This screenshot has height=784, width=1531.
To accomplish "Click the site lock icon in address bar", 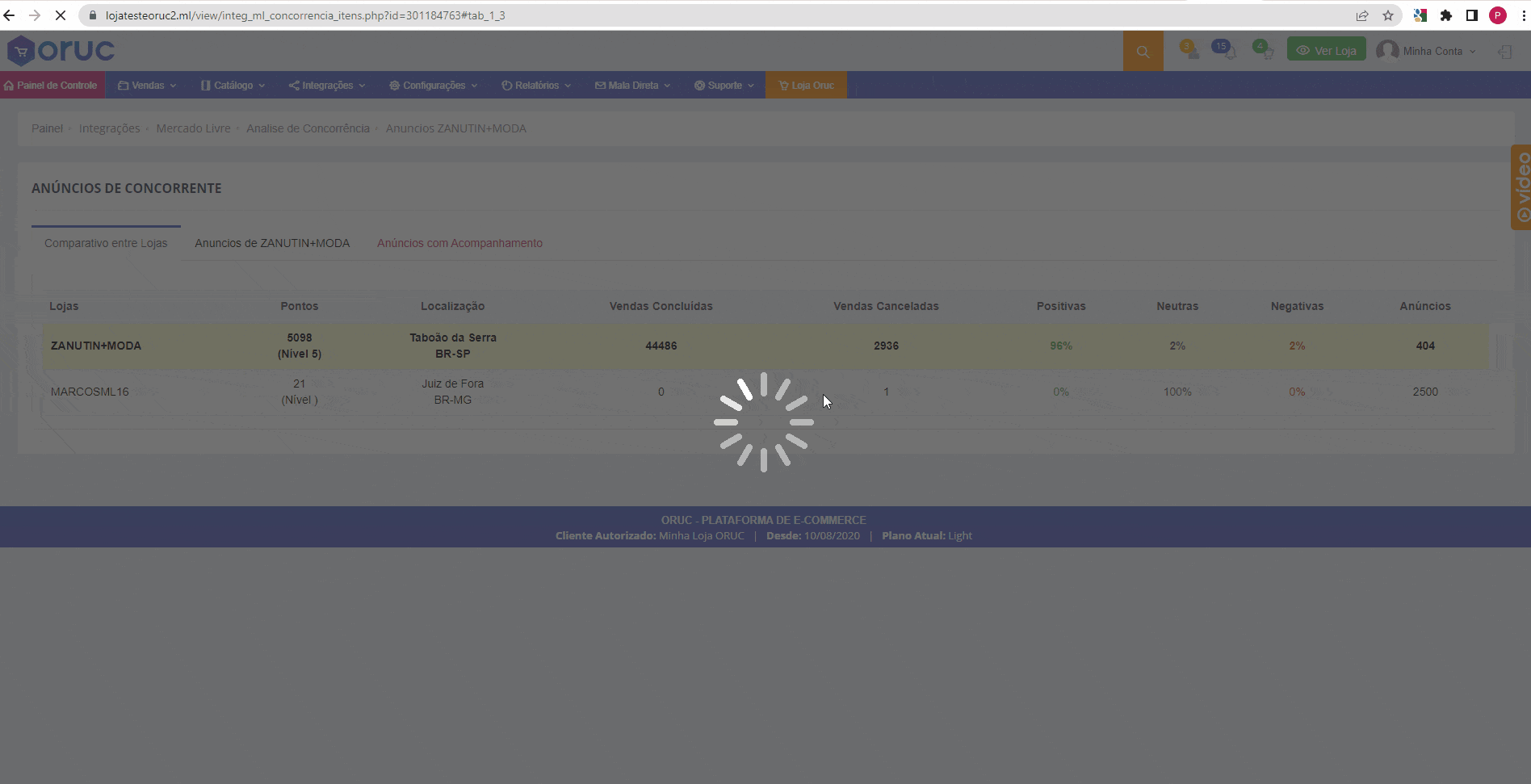I will point(93,15).
